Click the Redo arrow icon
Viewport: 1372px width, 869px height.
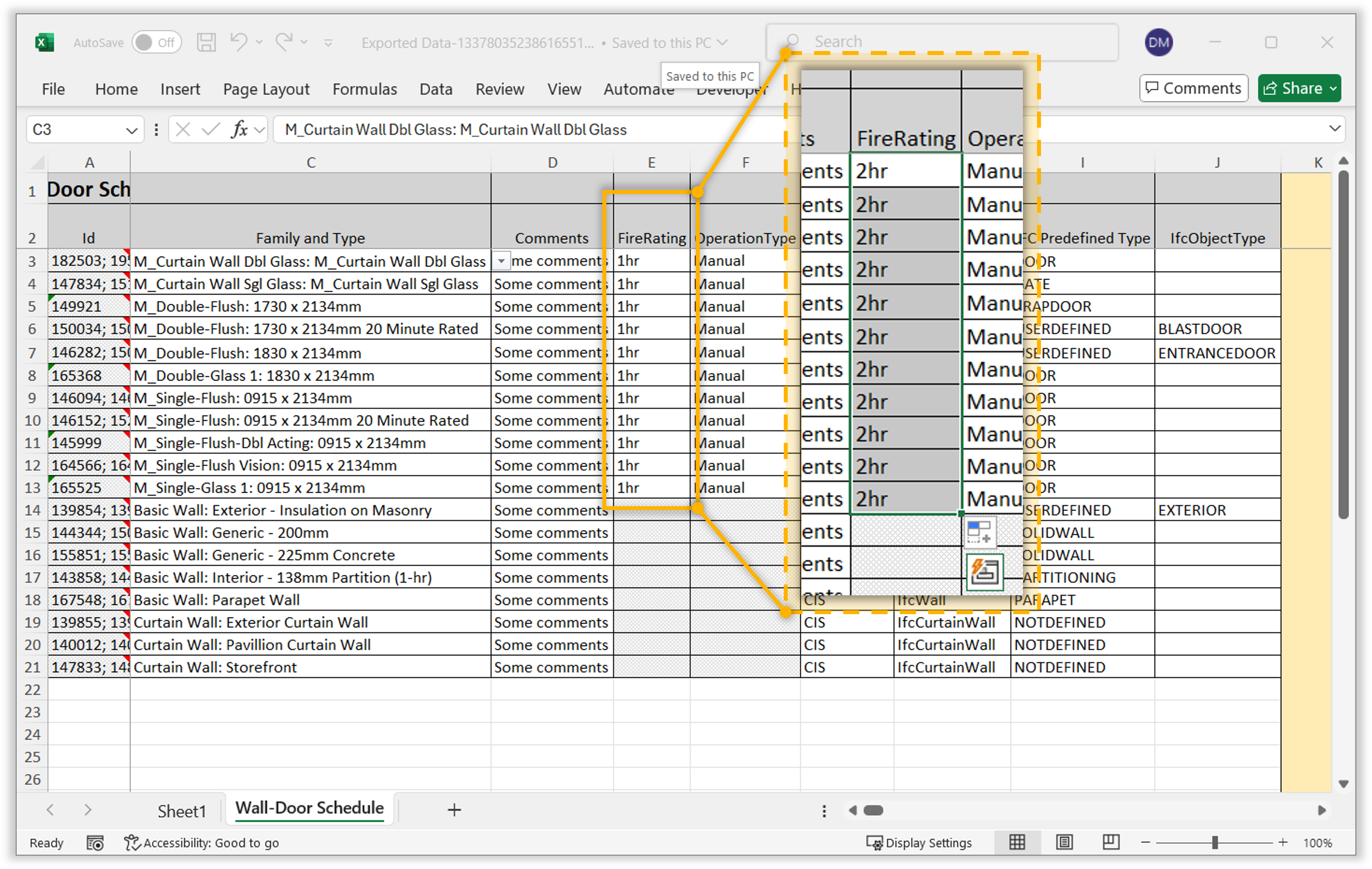(x=284, y=42)
